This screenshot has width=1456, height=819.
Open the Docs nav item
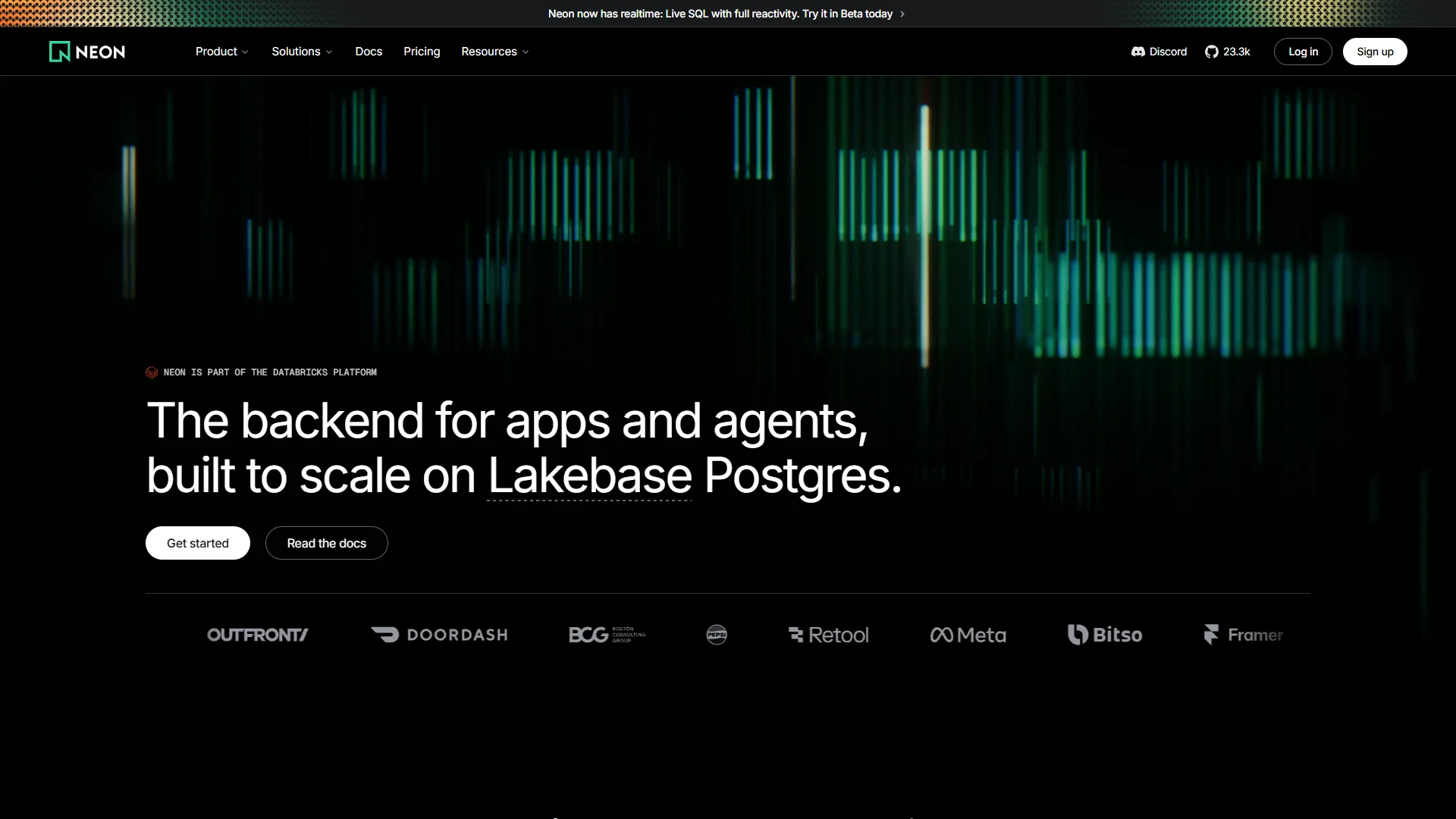pyautogui.click(x=369, y=52)
